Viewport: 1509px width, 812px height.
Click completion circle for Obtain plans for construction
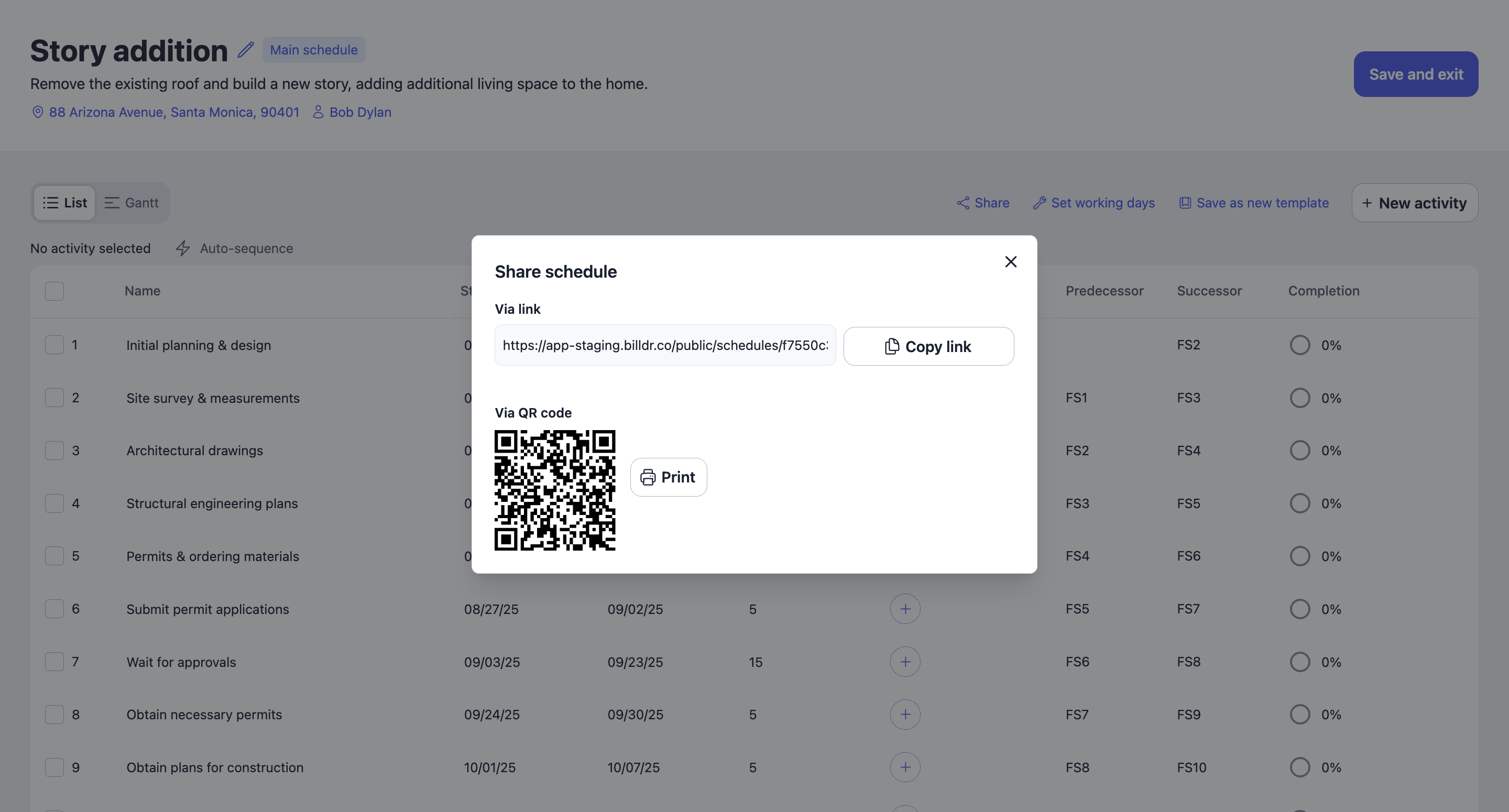(1300, 767)
